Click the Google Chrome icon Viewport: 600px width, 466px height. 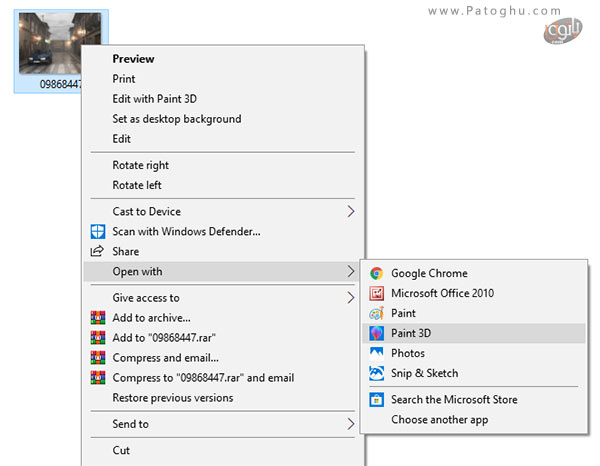377,273
